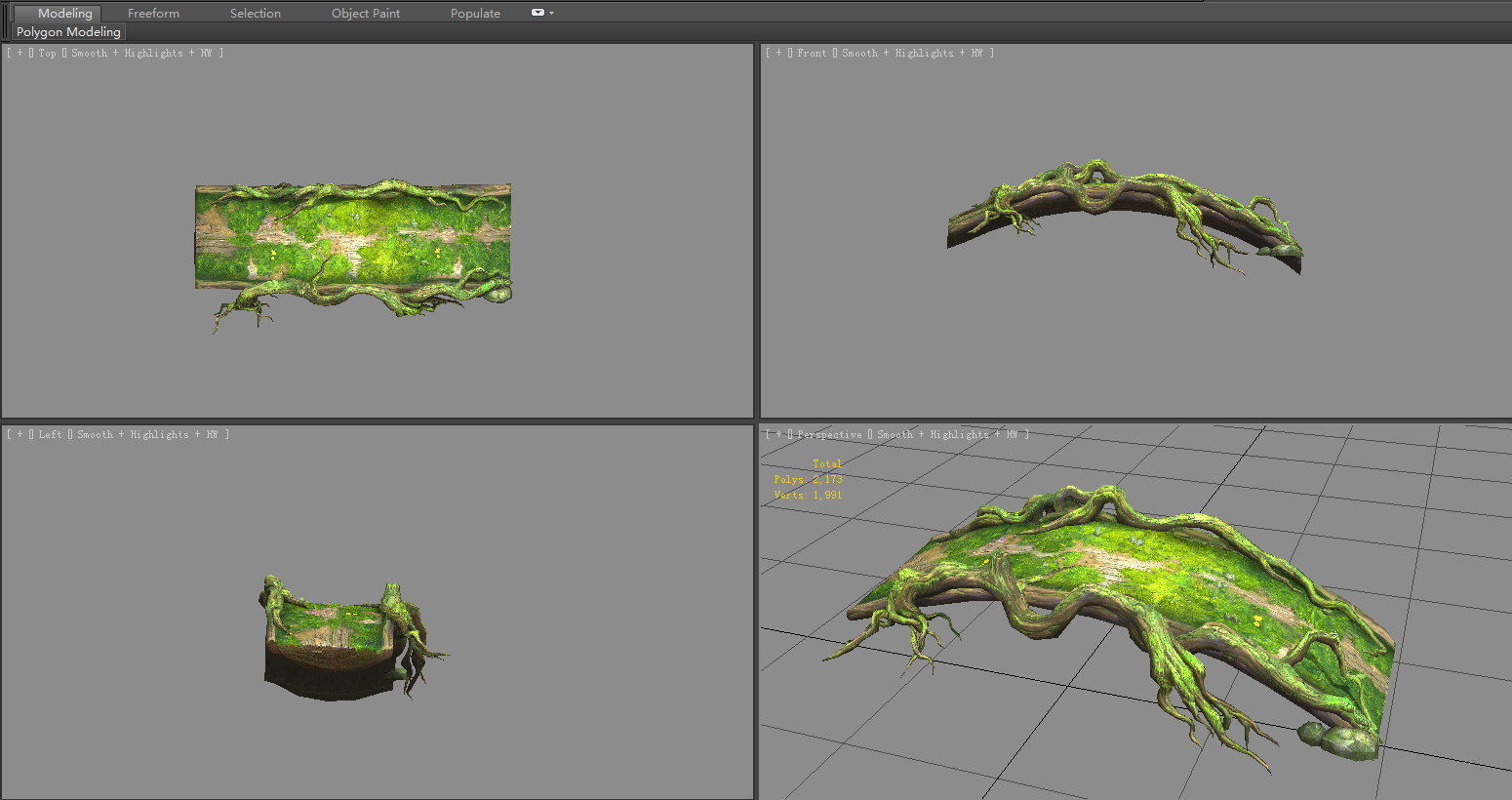Viewport: 1512px width, 800px height.
Task: Click the Top viewport view label
Action: point(47,53)
